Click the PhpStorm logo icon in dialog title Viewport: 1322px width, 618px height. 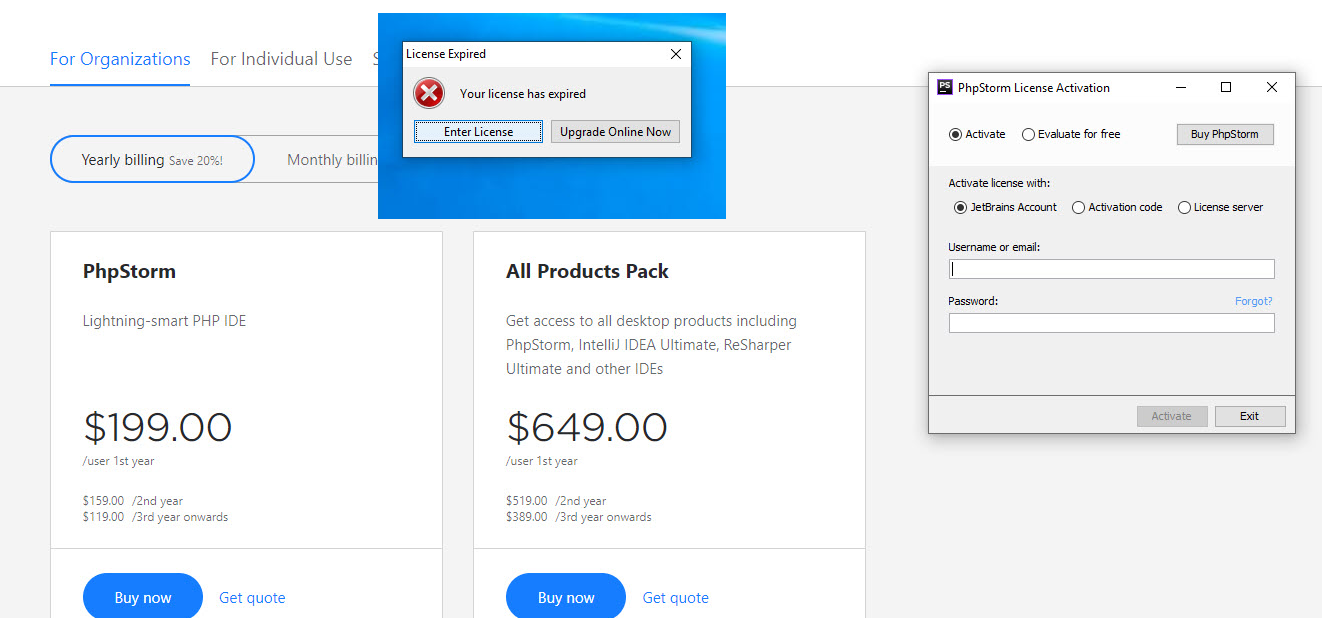[944, 87]
